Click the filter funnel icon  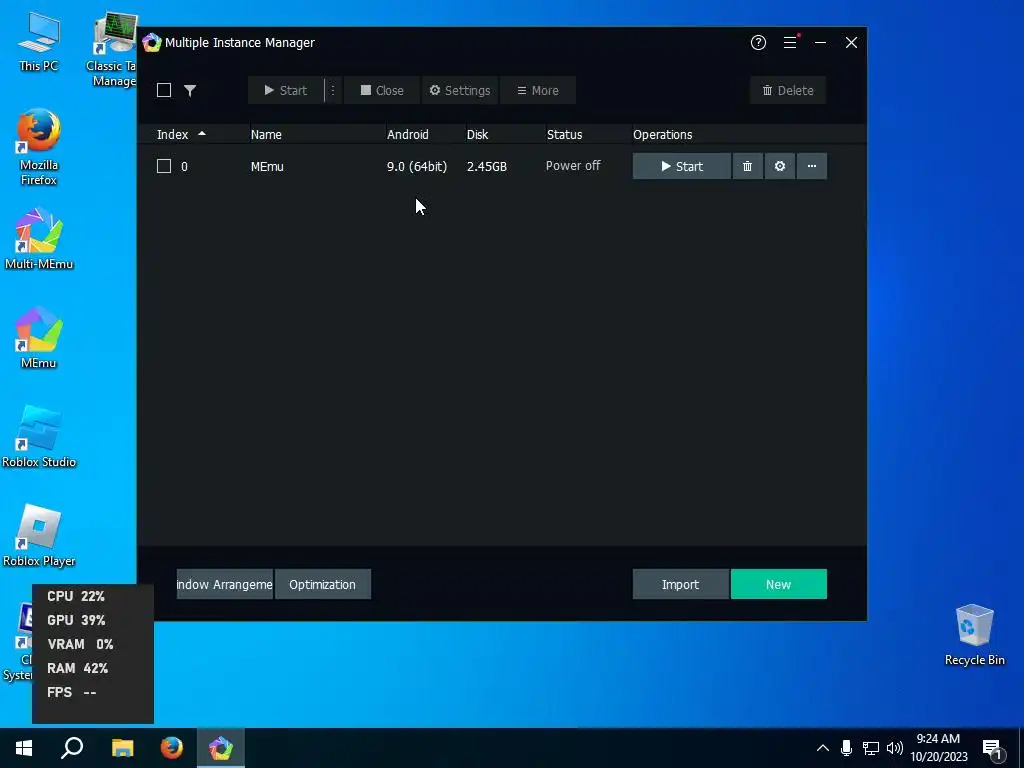pos(190,91)
